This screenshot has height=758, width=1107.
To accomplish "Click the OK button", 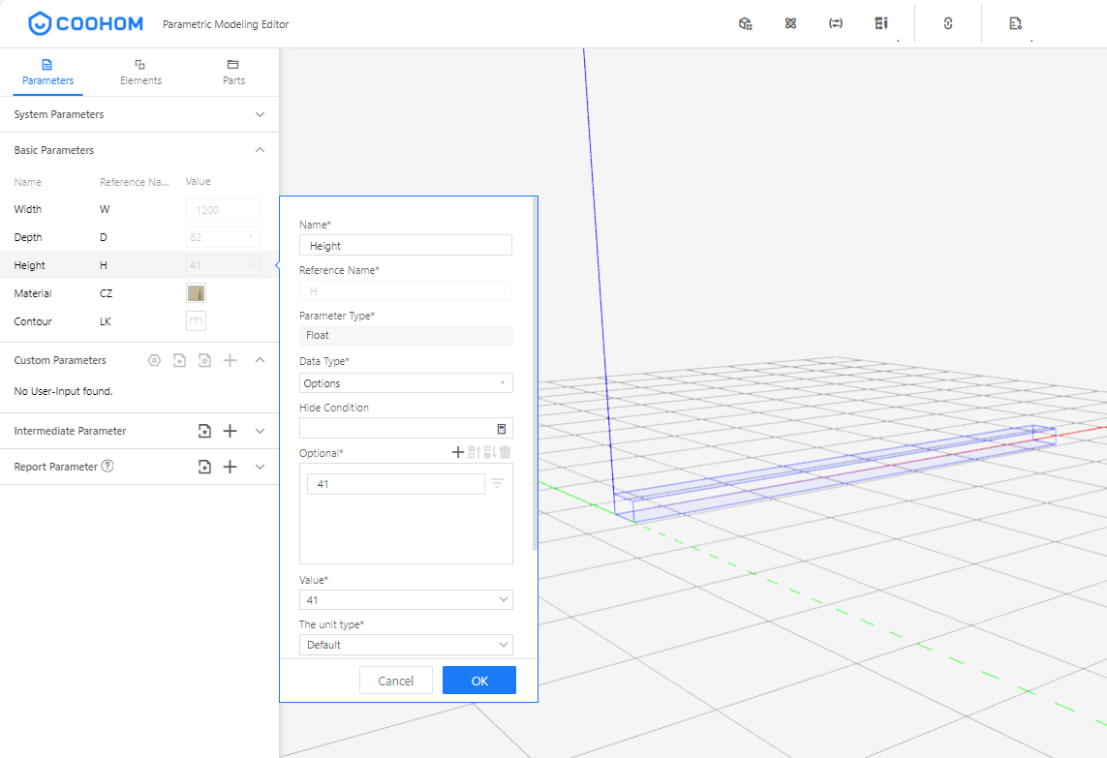I will click(x=479, y=680).
